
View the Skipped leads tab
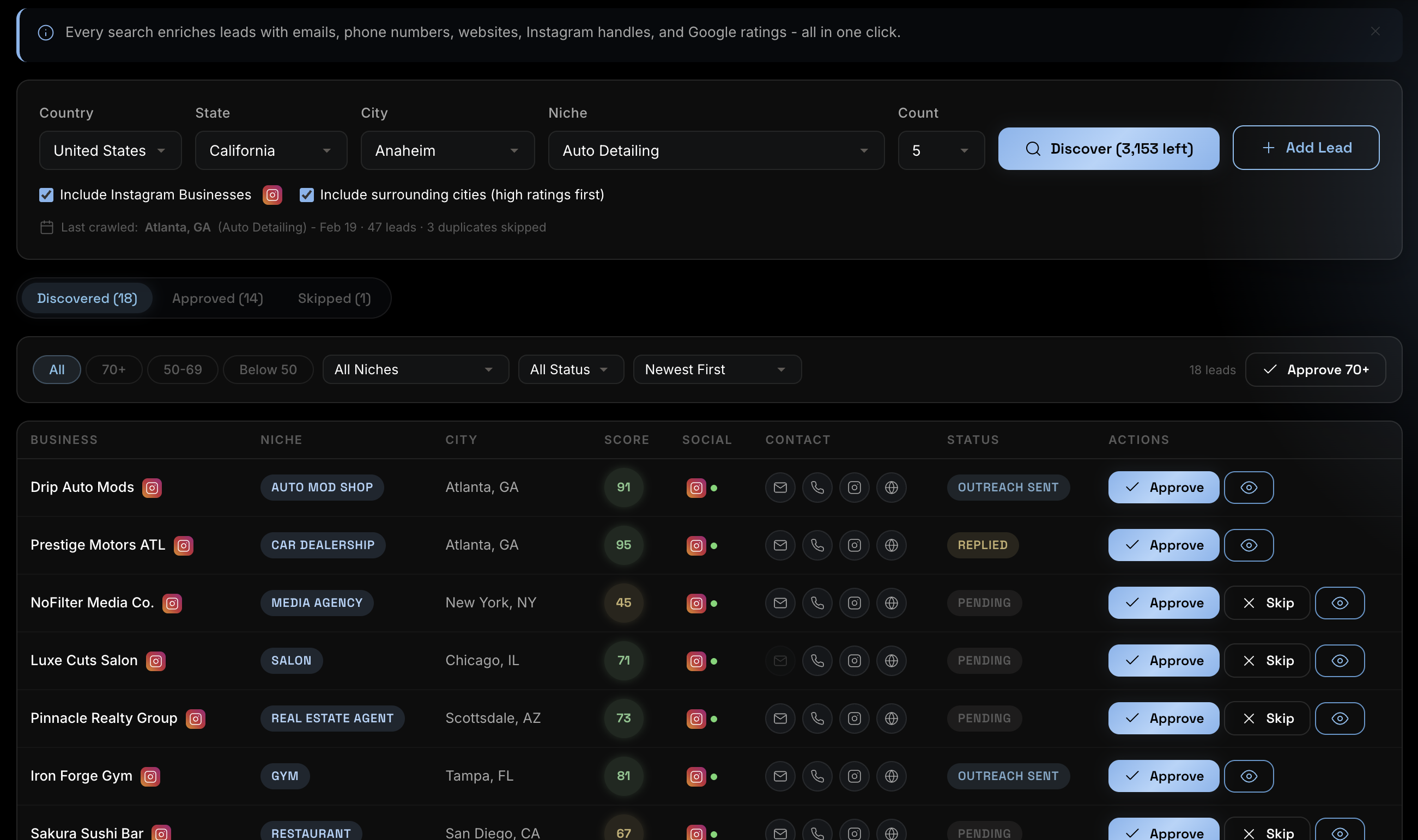pyautogui.click(x=334, y=299)
